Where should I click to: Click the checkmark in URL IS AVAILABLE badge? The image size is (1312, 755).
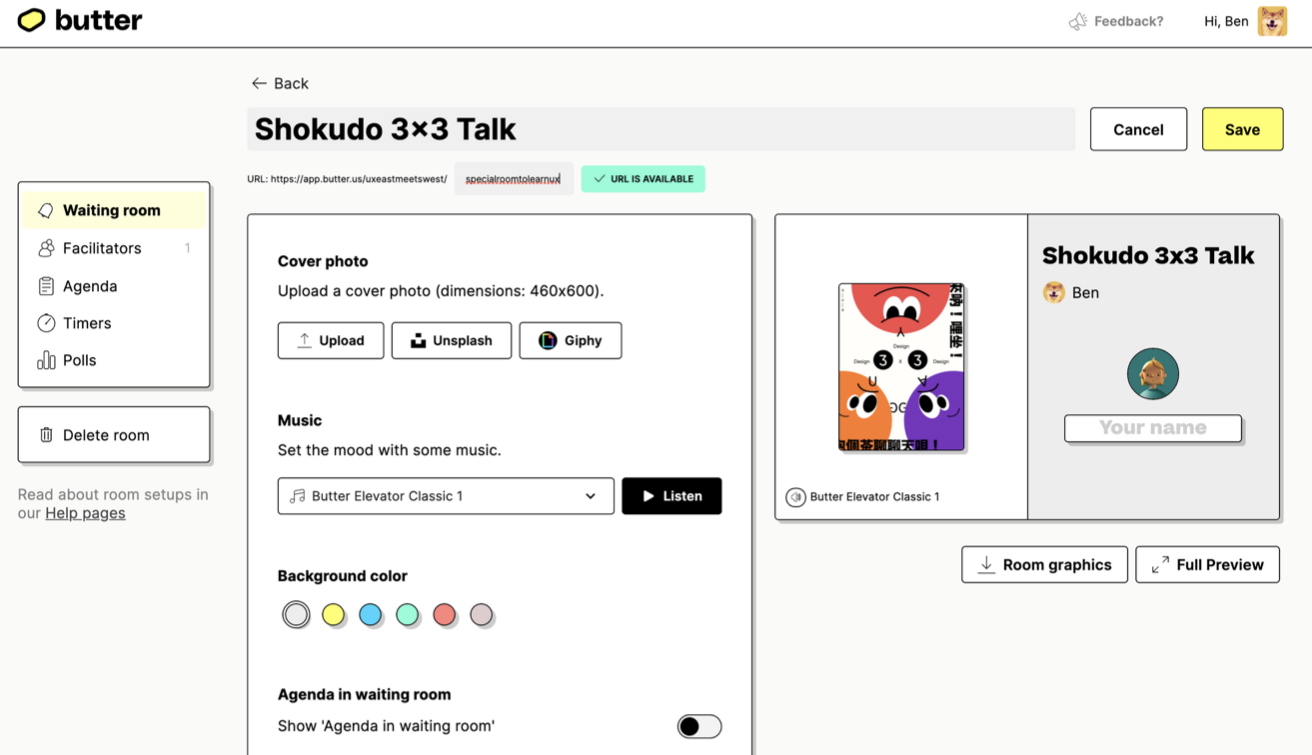click(x=599, y=179)
